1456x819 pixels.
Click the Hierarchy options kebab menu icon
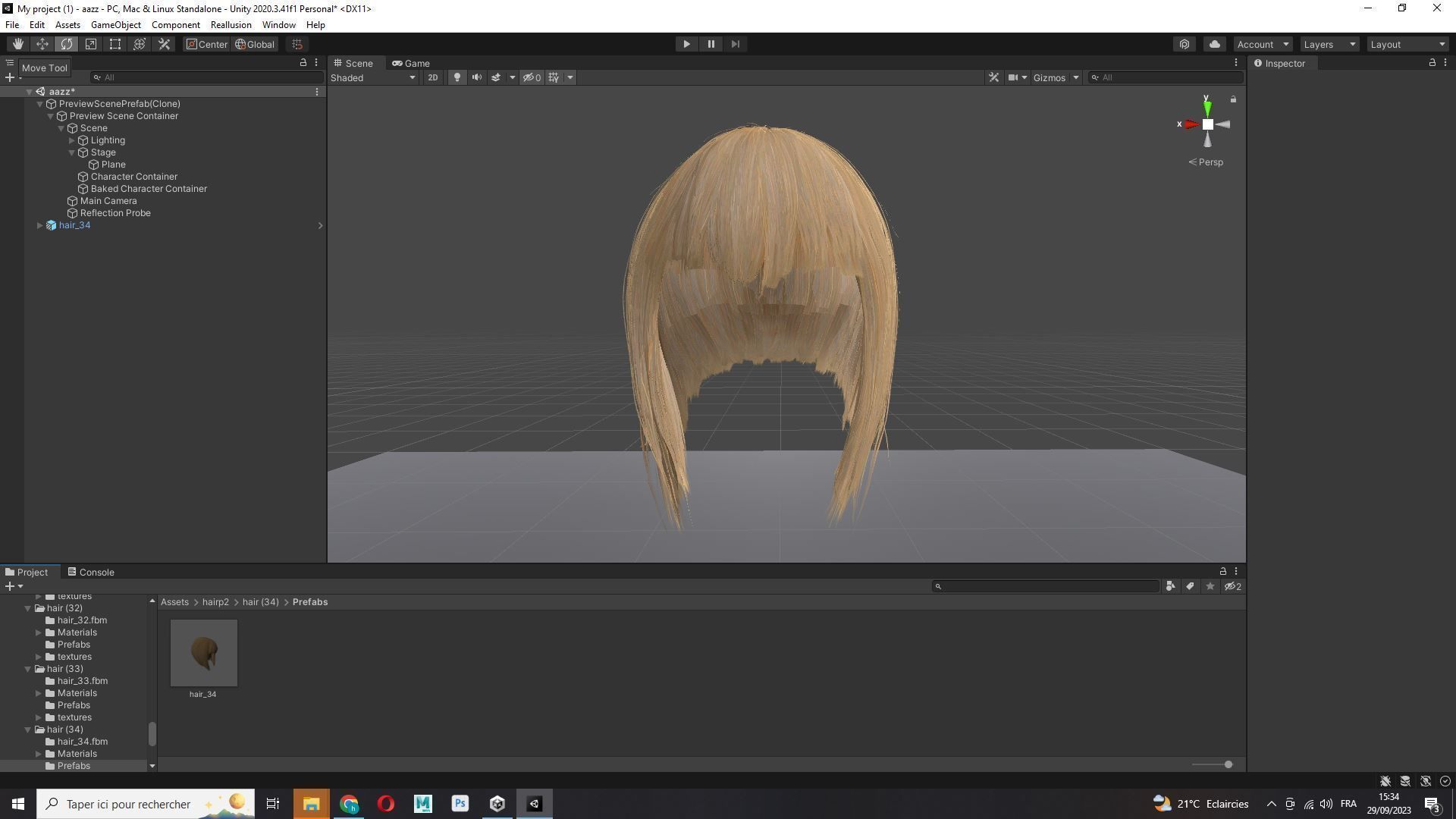(x=316, y=63)
